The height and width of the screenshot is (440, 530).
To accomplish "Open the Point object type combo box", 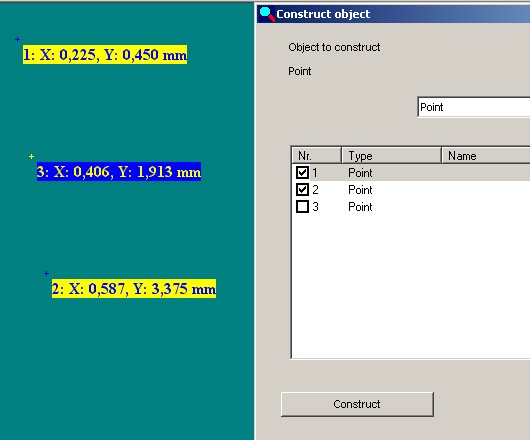I will pyautogui.click(x=474, y=107).
